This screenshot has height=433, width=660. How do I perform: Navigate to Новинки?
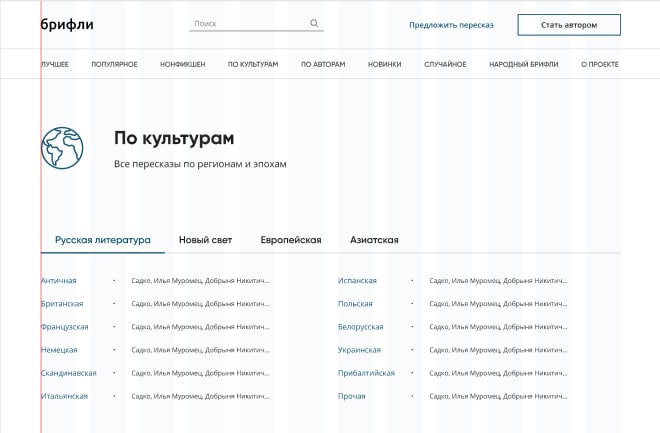(384, 64)
